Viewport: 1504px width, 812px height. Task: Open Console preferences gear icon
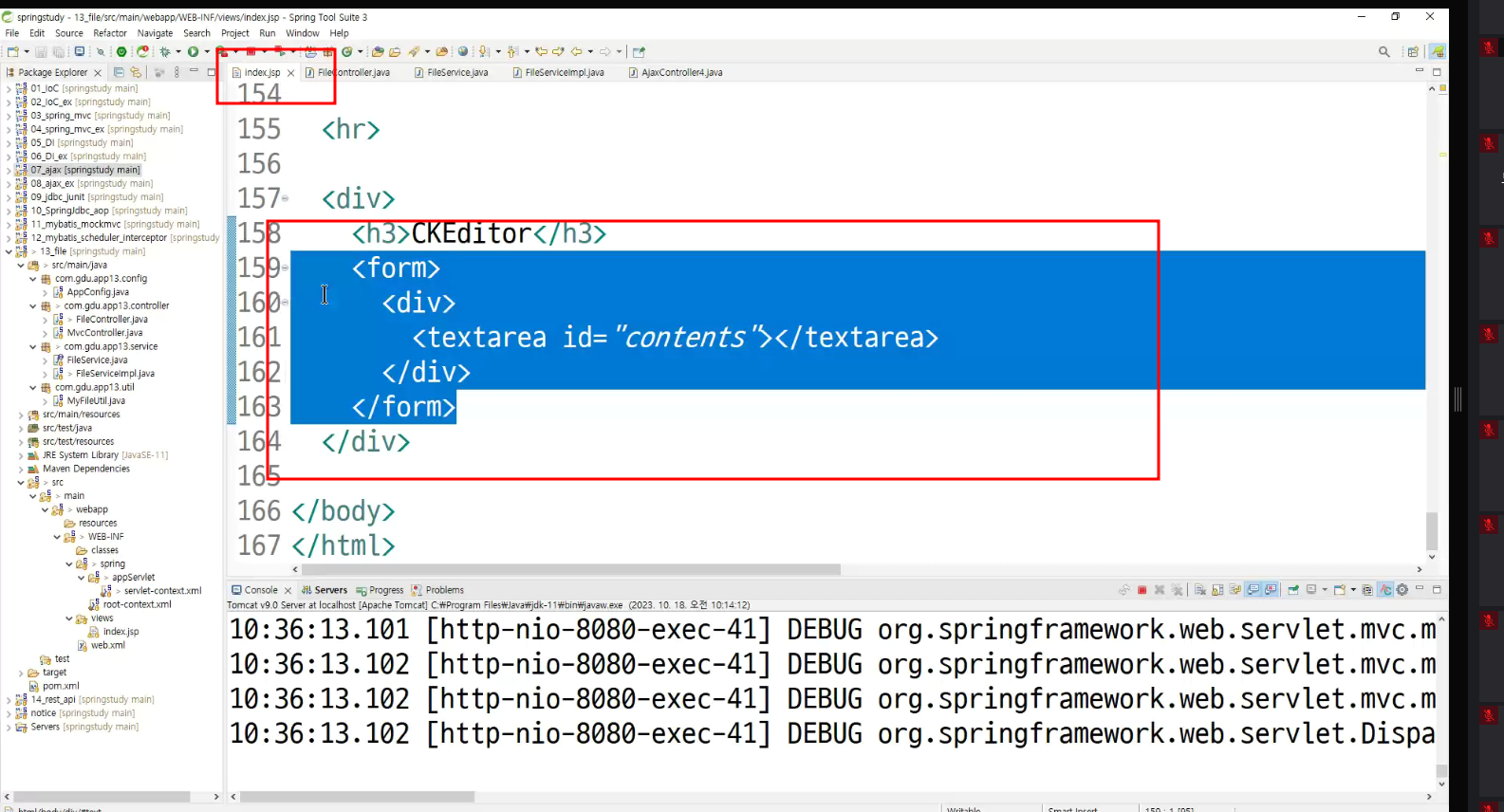[x=1402, y=589]
